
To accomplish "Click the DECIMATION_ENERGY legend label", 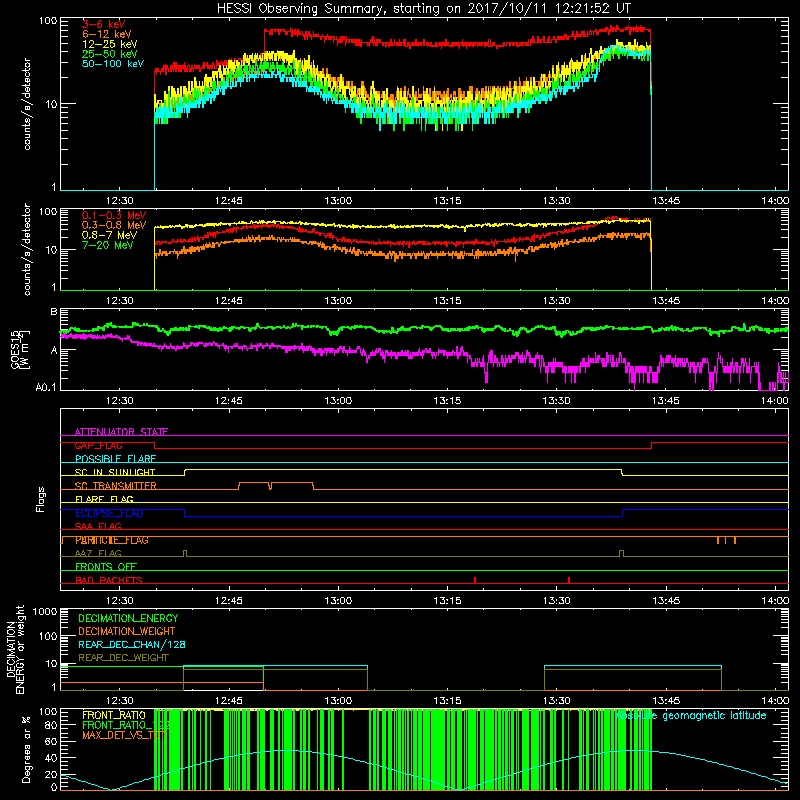I will point(128,618).
